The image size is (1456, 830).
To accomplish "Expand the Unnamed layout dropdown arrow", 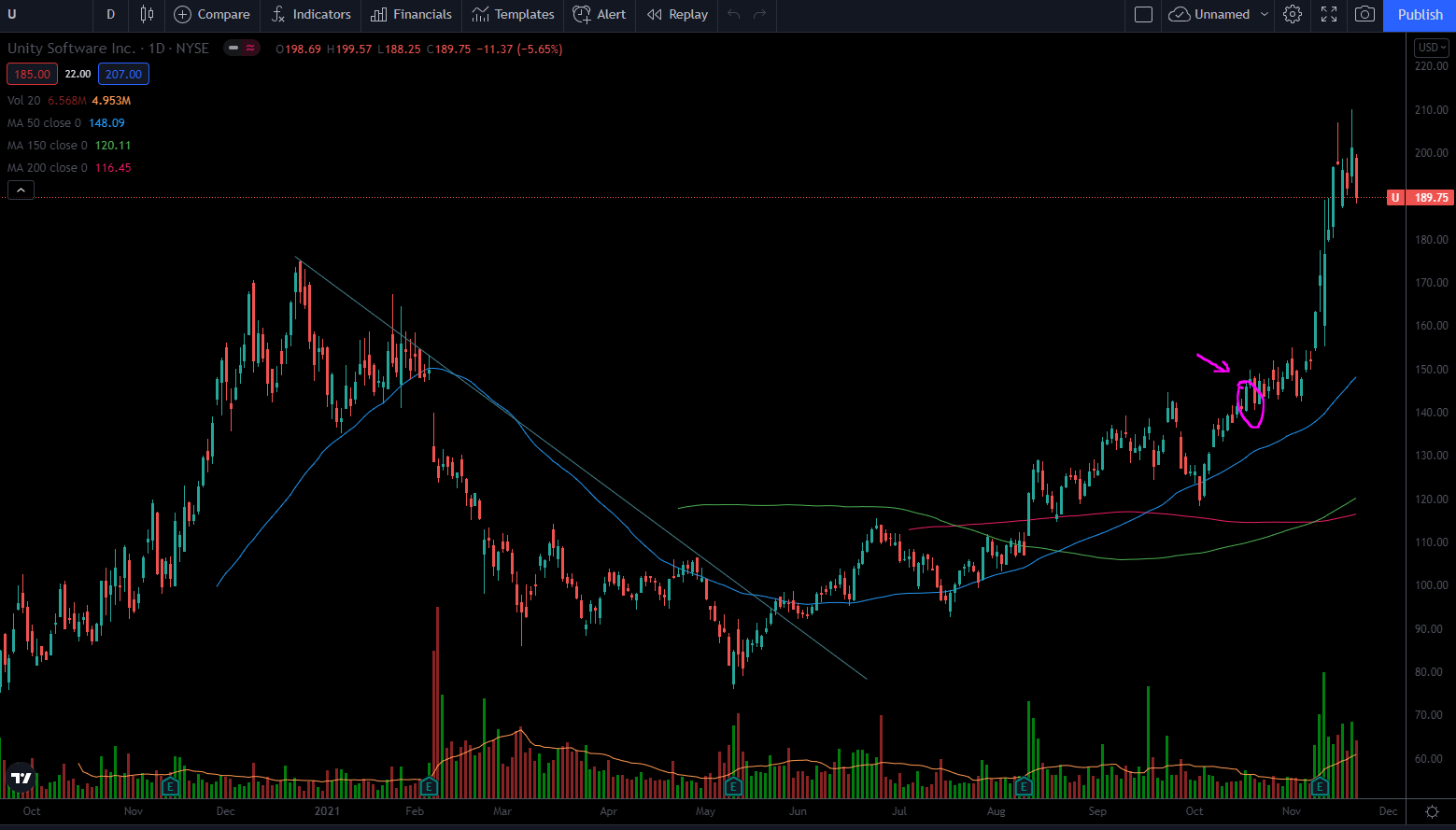I will pos(1265,14).
